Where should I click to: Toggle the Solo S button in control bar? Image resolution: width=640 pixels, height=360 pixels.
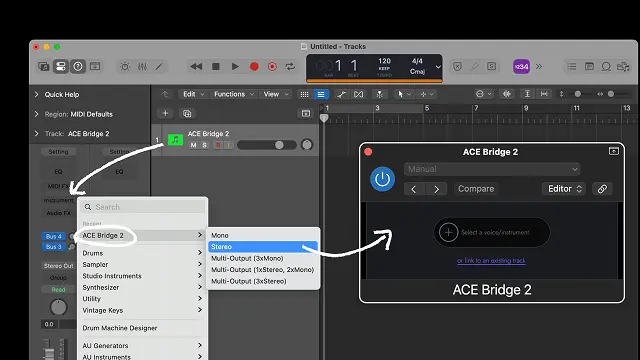point(491,67)
